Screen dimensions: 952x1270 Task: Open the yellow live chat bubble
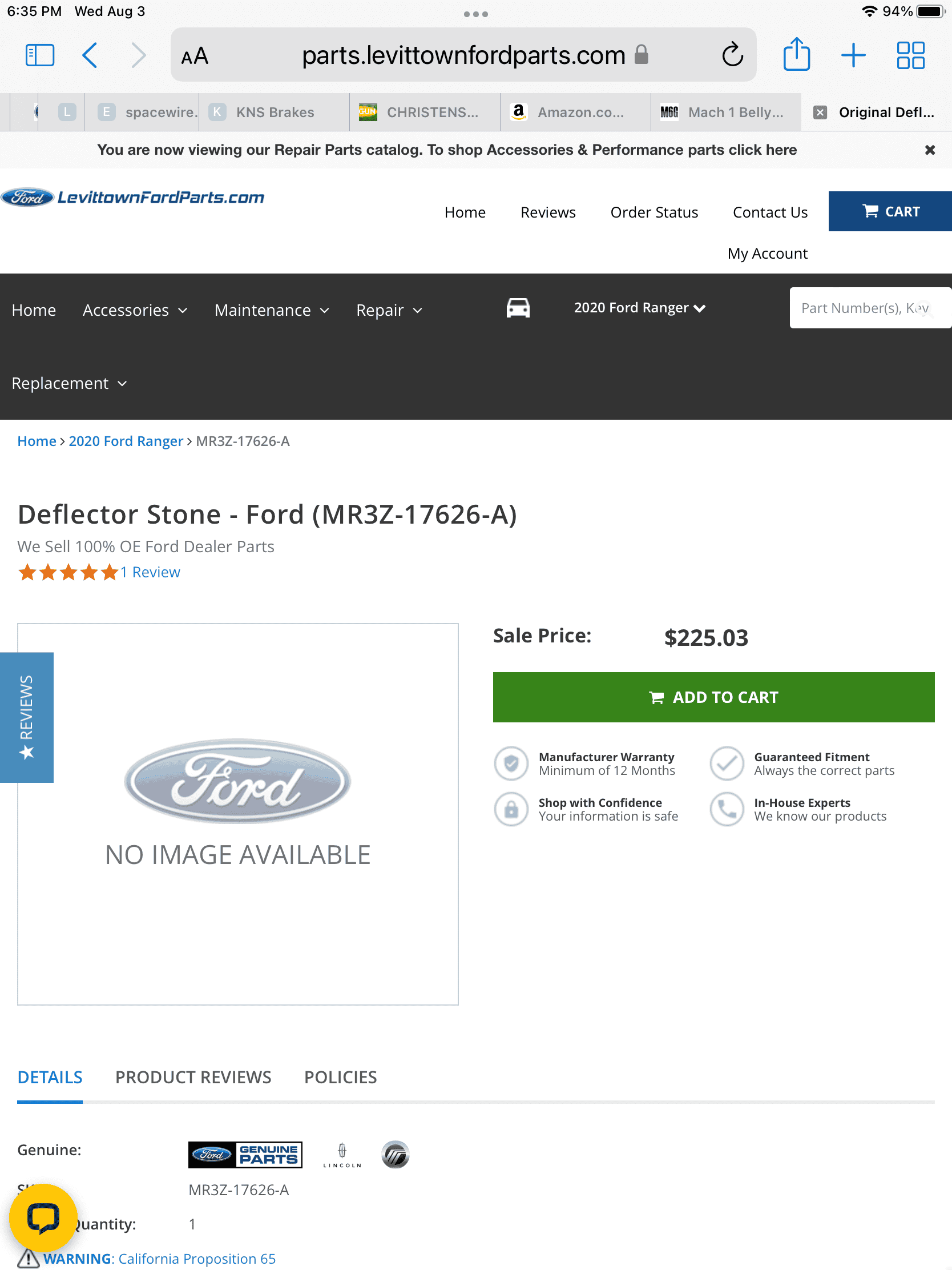[43, 1217]
